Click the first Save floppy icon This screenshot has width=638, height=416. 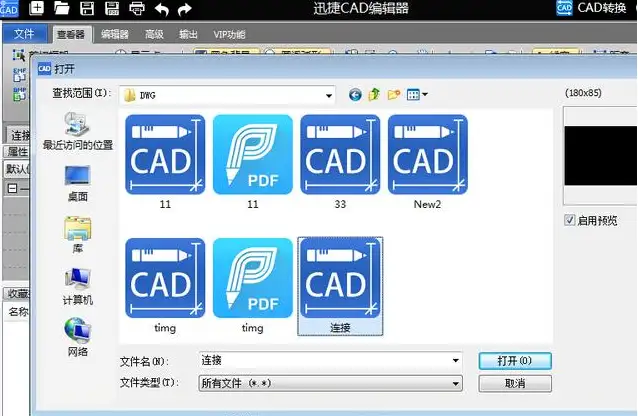pos(87,8)
